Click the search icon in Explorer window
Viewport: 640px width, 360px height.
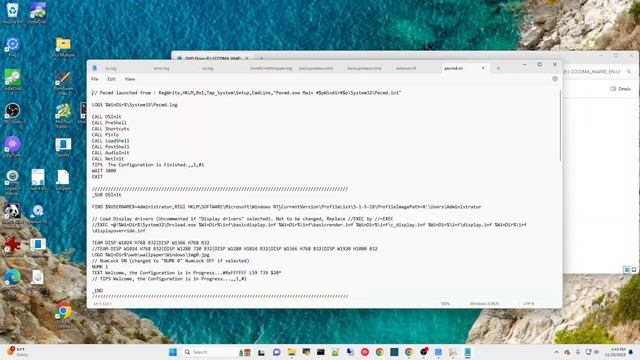point(629,71)
